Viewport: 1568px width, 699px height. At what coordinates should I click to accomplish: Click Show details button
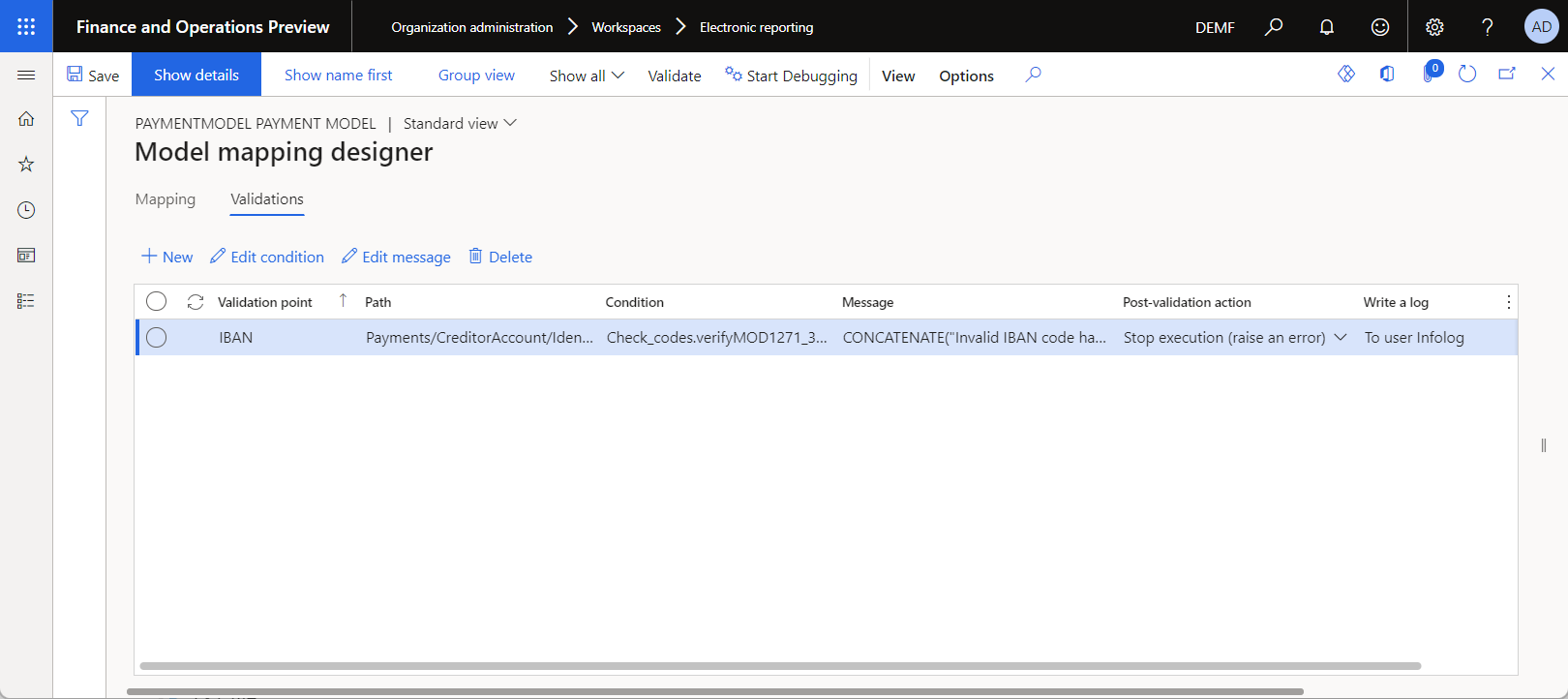coord(196,75)
